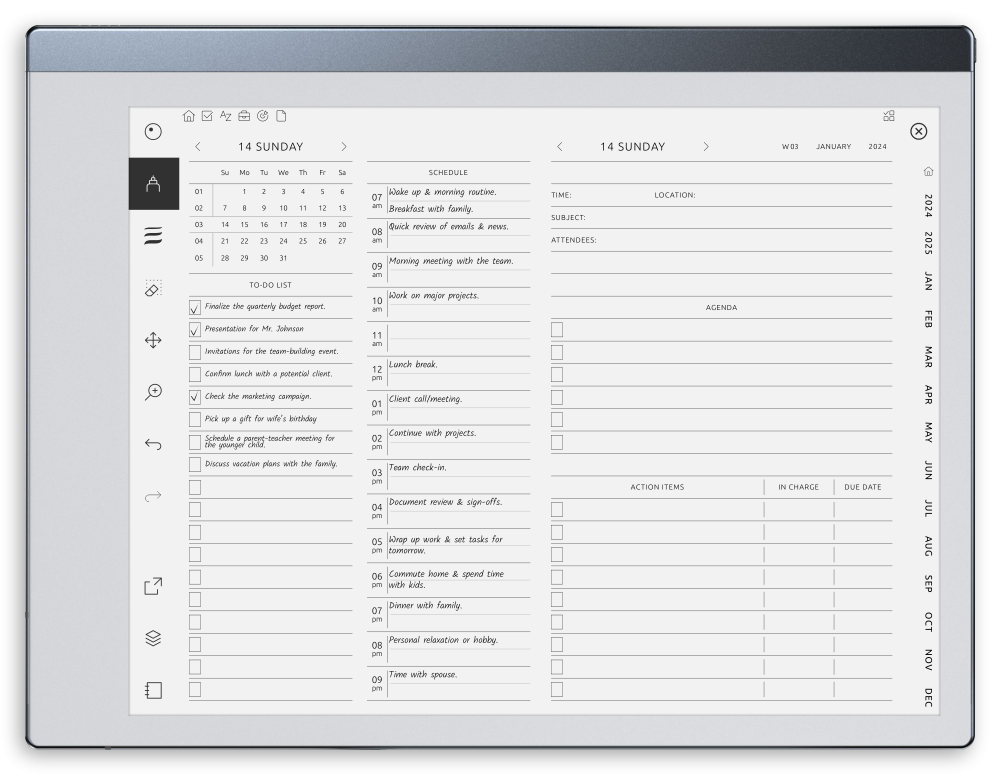Select the move/pan tool
The height and width of the screenshot is (775, 1000).
152,341
